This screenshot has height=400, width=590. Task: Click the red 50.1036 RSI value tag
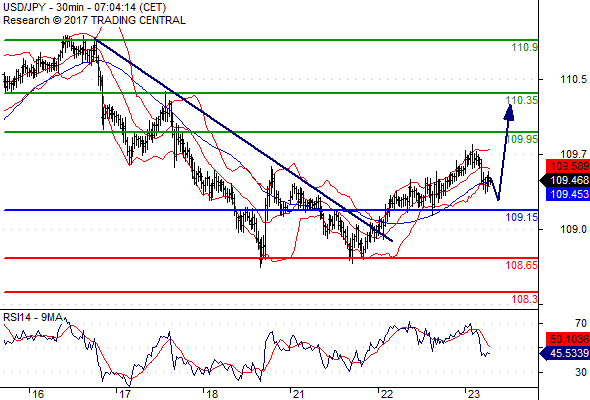pos(568,339)
